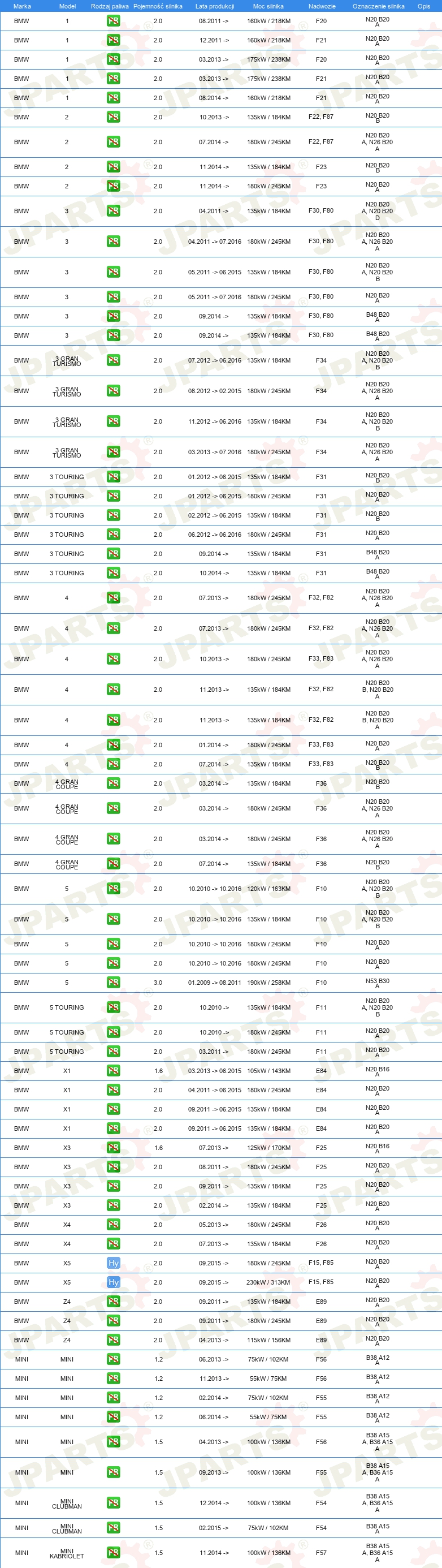Click fuel icon for MINI F55 06.2014 55kW row
Screen dimensions: 442x1568
pos(113,1417)
